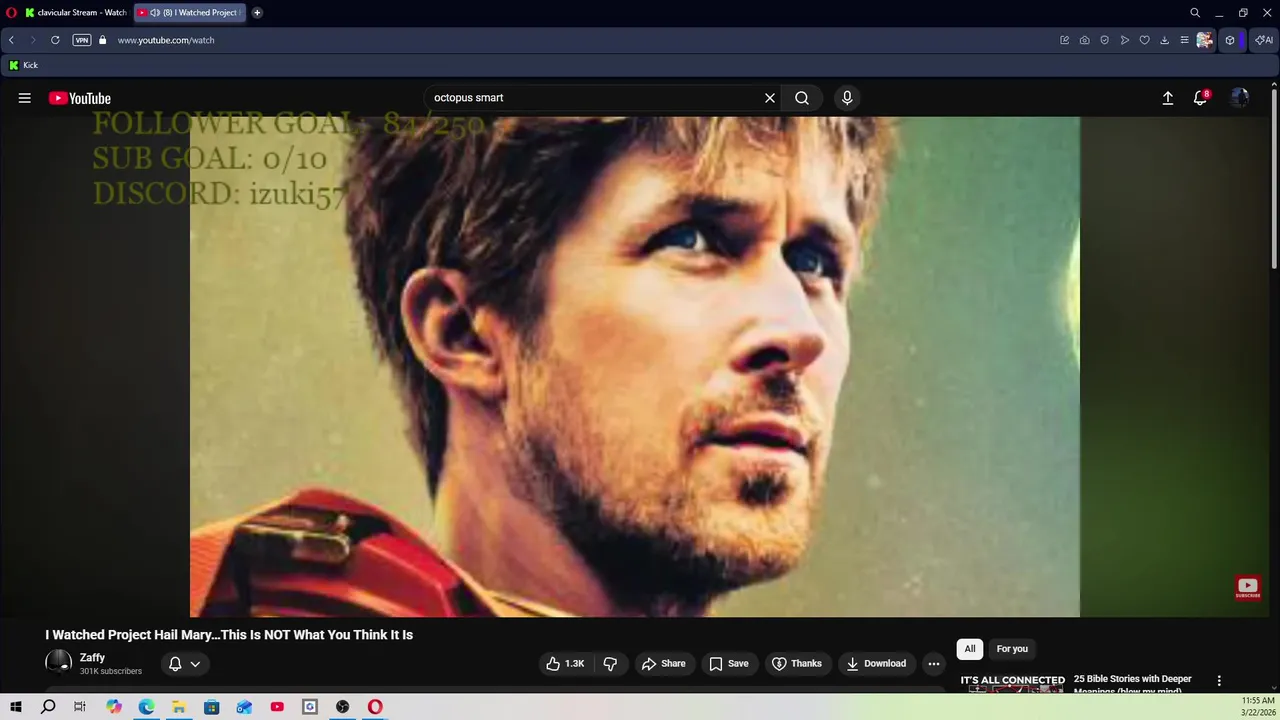Start voice search with the microphone
The height and width of the screenshot is (720, 1280).
[847, 98]
